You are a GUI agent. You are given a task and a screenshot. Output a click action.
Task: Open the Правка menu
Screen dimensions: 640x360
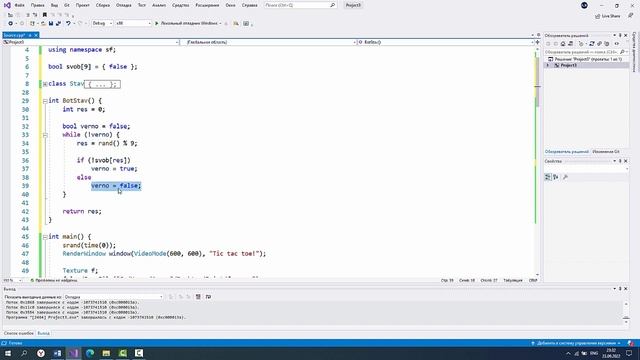[x=38, y=5]
